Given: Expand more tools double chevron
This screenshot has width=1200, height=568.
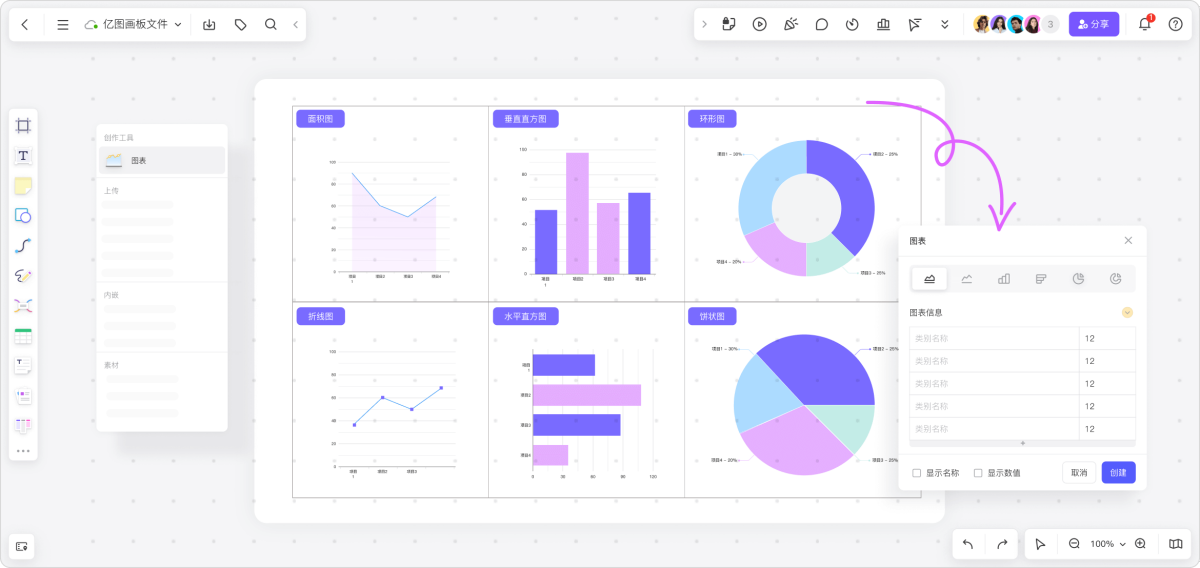Looking at the screenshot, I should point(945,24).
